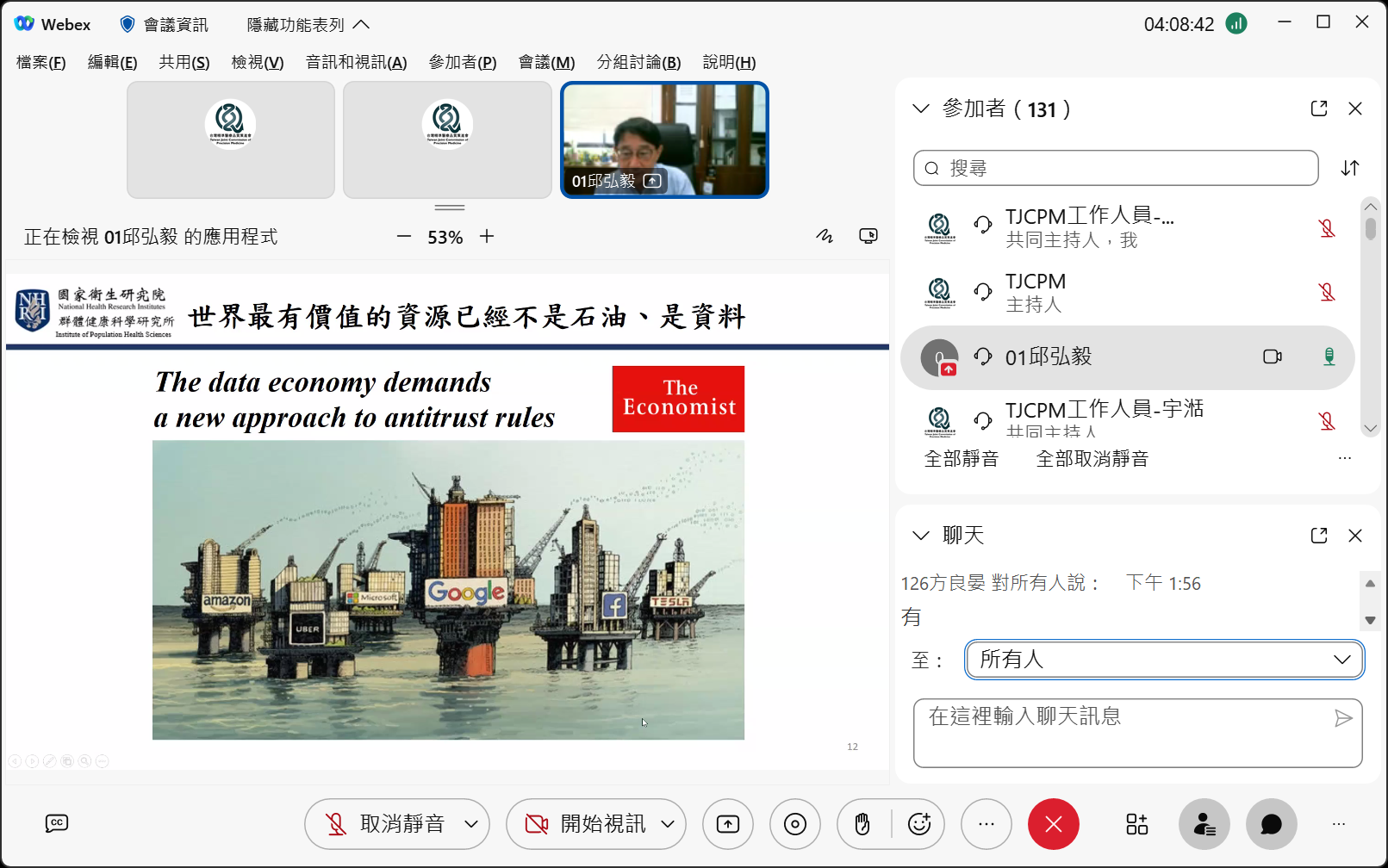
Task: Close the 聊天 panel
Action: [x=1355, y=536]
